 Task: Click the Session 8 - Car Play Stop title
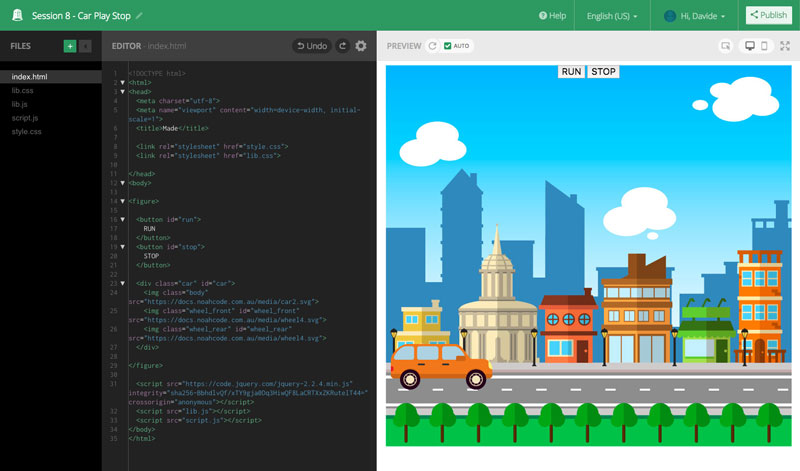[x=81, y=16]
